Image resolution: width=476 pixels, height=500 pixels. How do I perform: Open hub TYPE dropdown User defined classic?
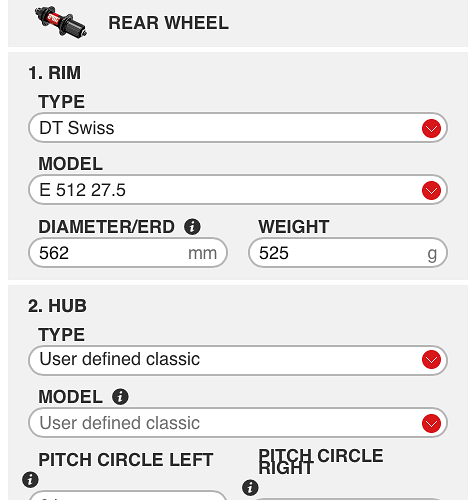tap(238, 360)
